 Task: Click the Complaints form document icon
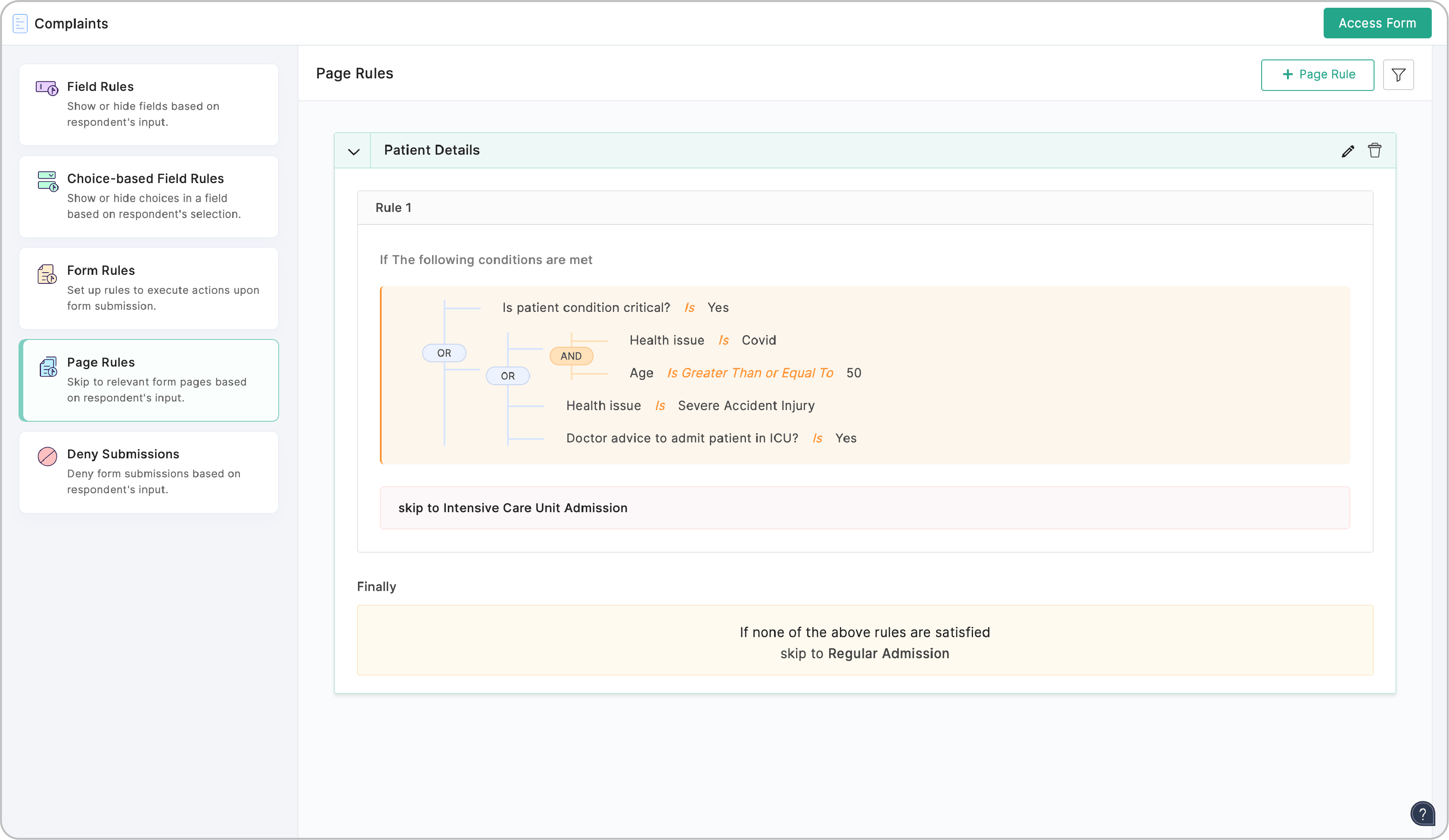(20, 24)
